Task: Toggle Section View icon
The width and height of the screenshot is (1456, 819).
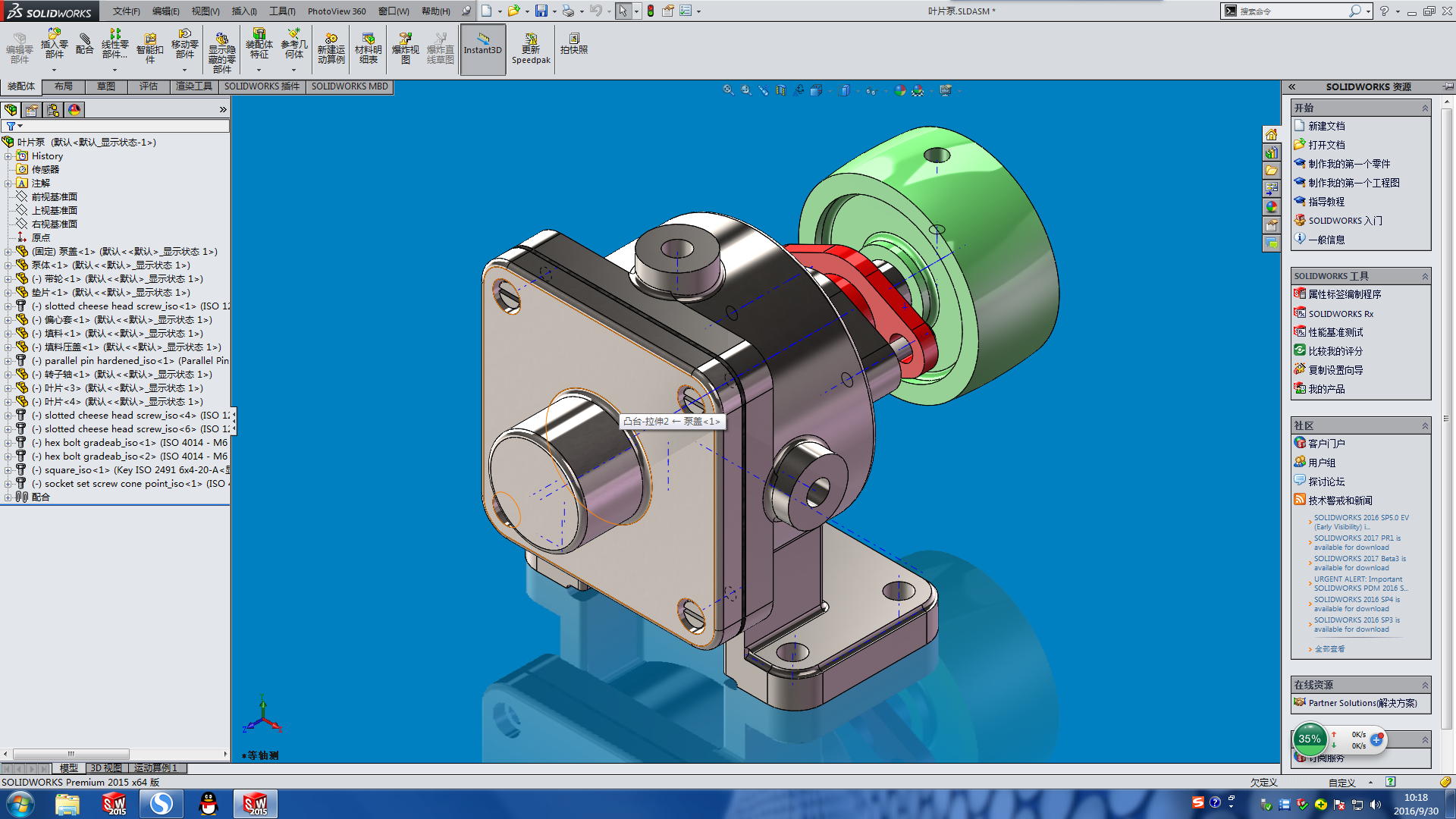Action: point(781,90)
